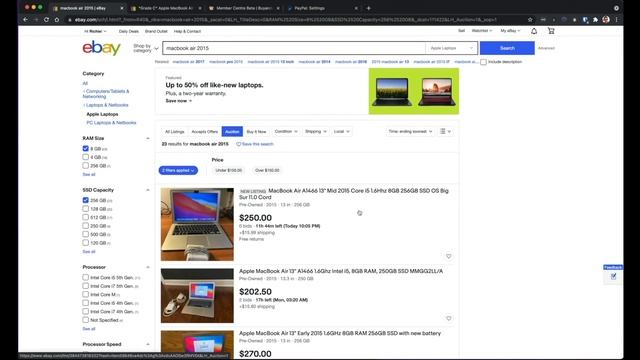
Task: Open eBay notifications bell
Action: pos(534,31)
